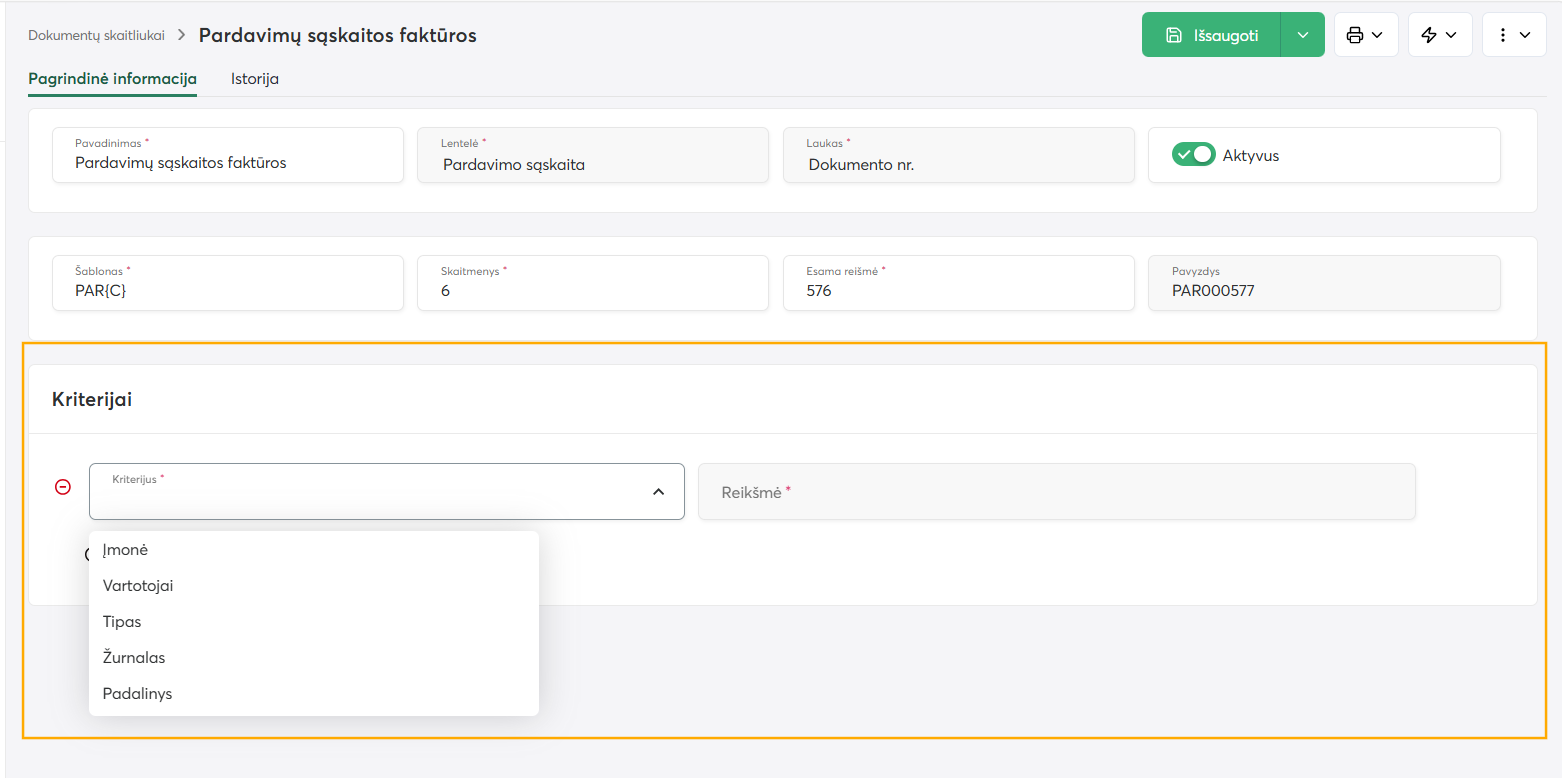Click the Esama reikšmė input field

[x=959, y=283]
